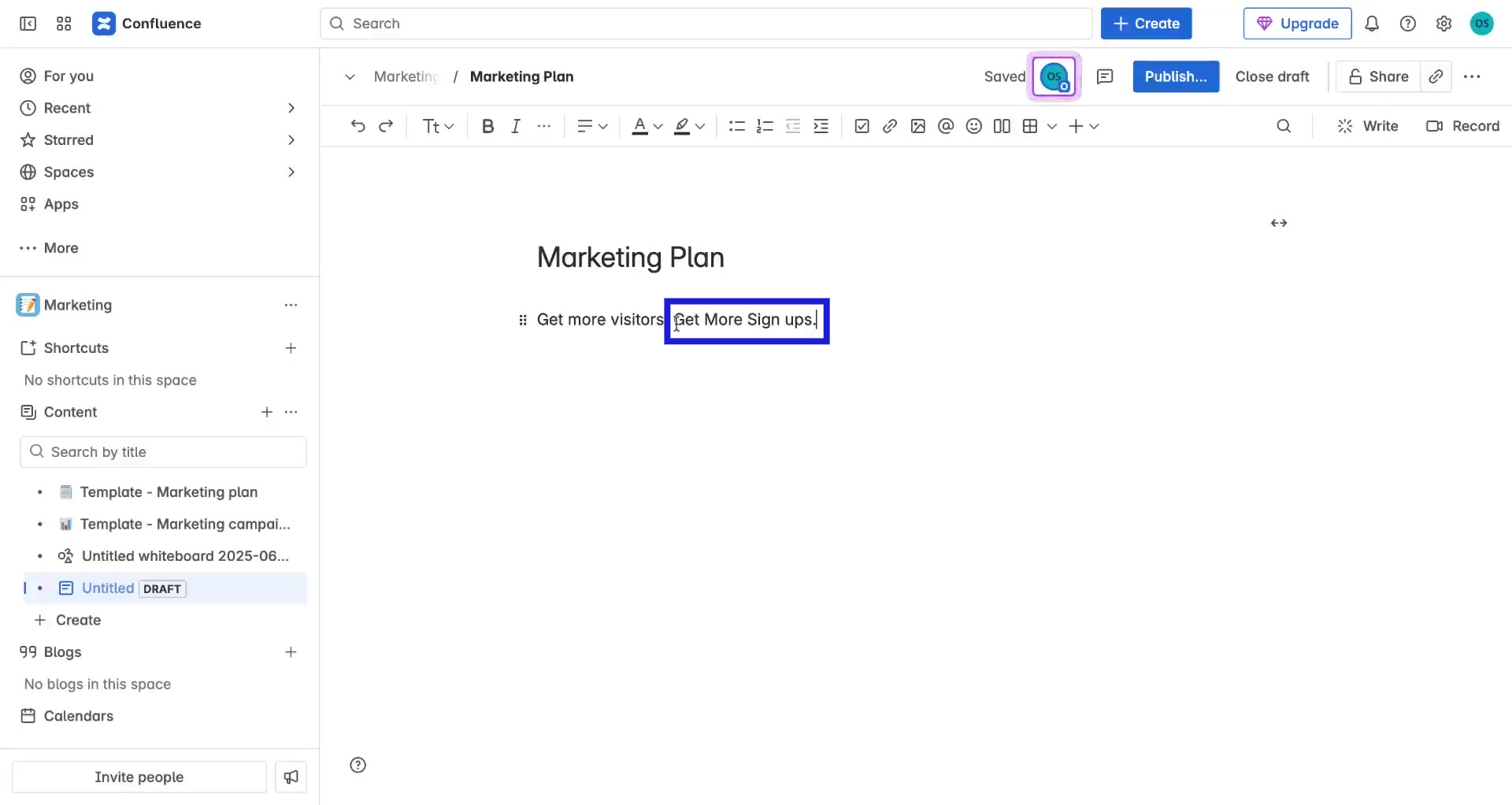The height and width of the screenshot is (805, 1512).
Task: Insert an image
Action: coord(918,126)
